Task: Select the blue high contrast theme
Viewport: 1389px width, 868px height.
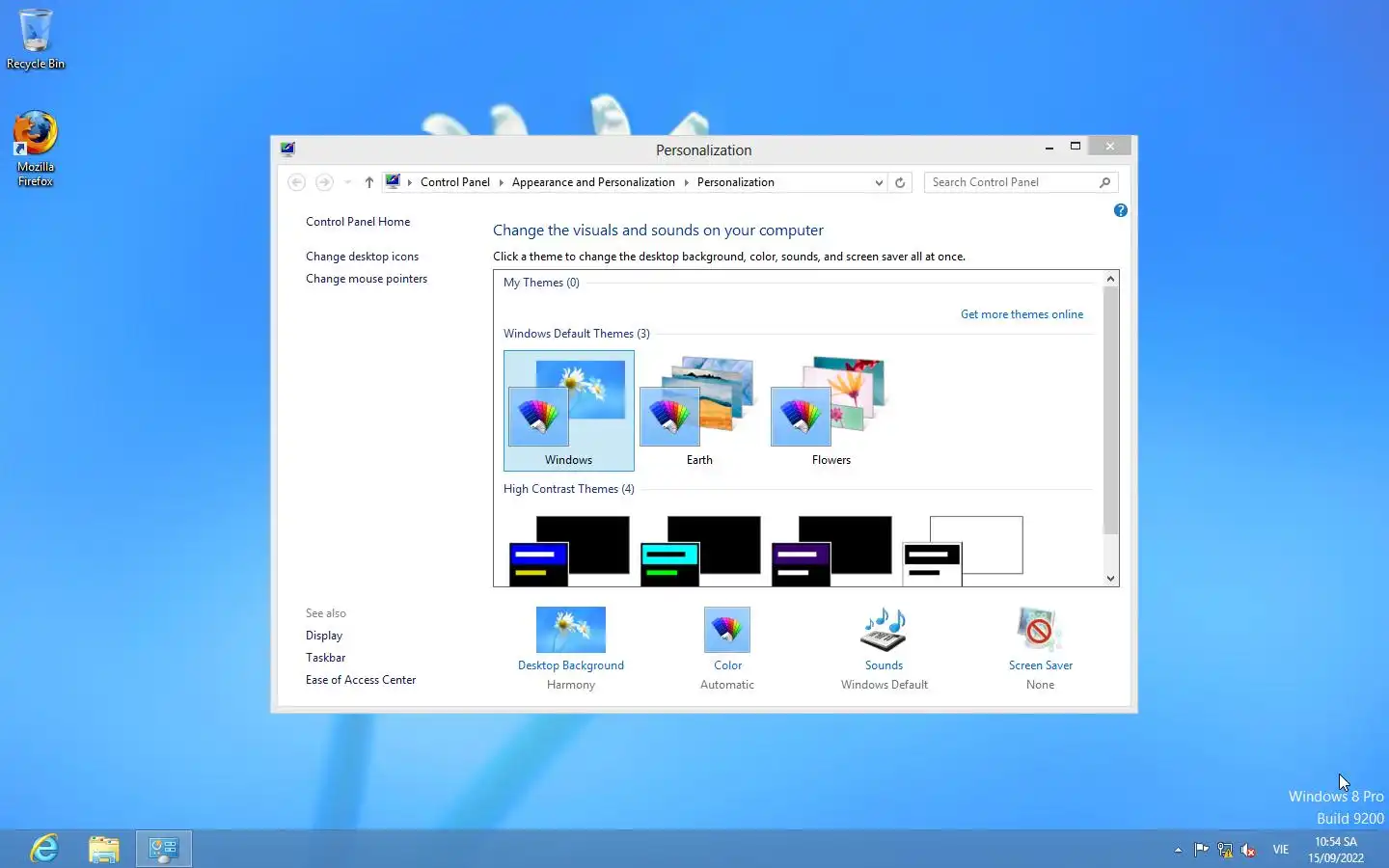Action: coord(569,551)
